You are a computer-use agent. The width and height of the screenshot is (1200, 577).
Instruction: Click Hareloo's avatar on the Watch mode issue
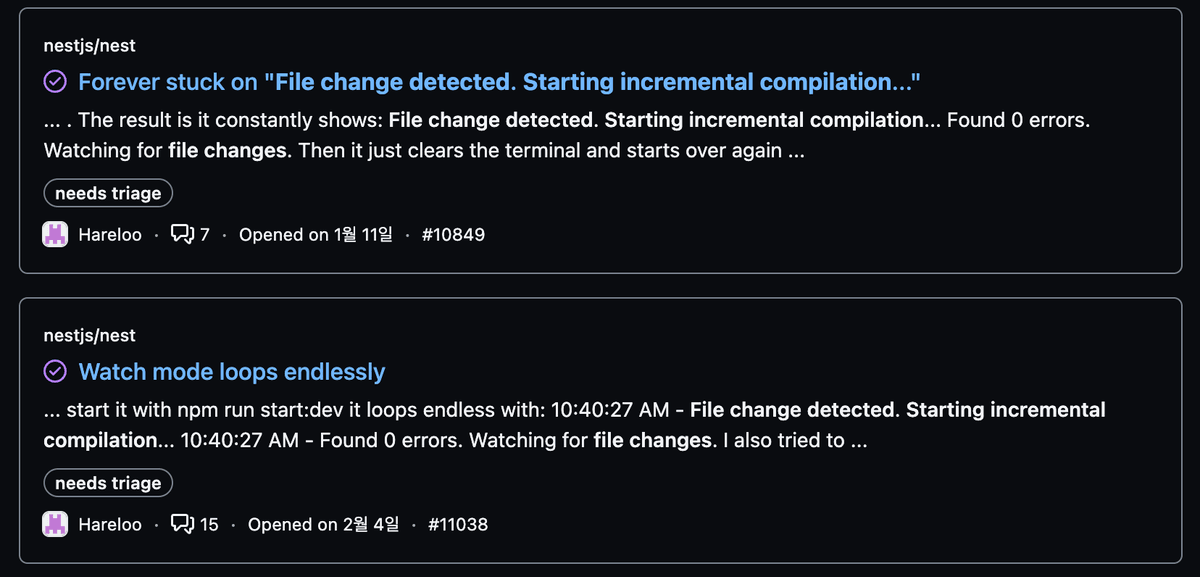click(56, 524)
